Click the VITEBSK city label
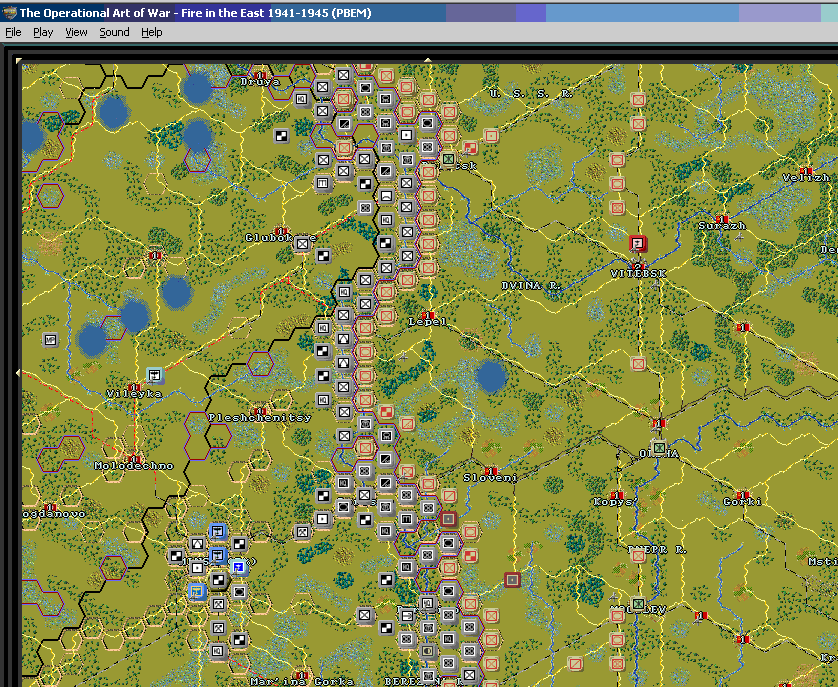The height and width of the screenshot is (687, 839). pos(638,273)
